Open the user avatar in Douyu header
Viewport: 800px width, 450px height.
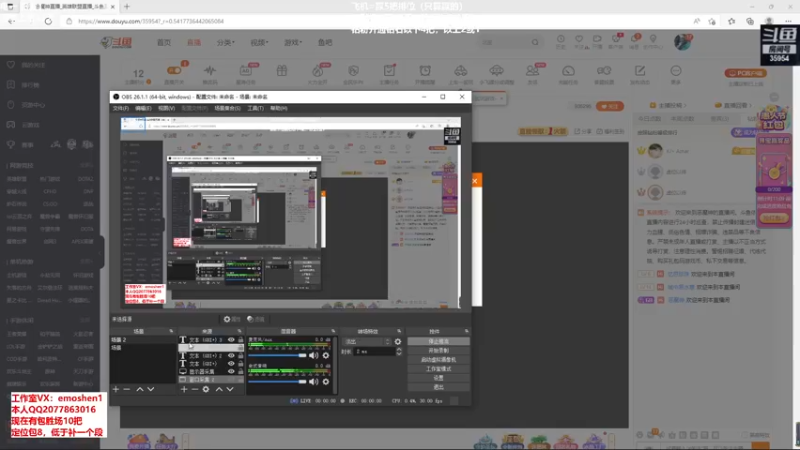coord(682,42)
